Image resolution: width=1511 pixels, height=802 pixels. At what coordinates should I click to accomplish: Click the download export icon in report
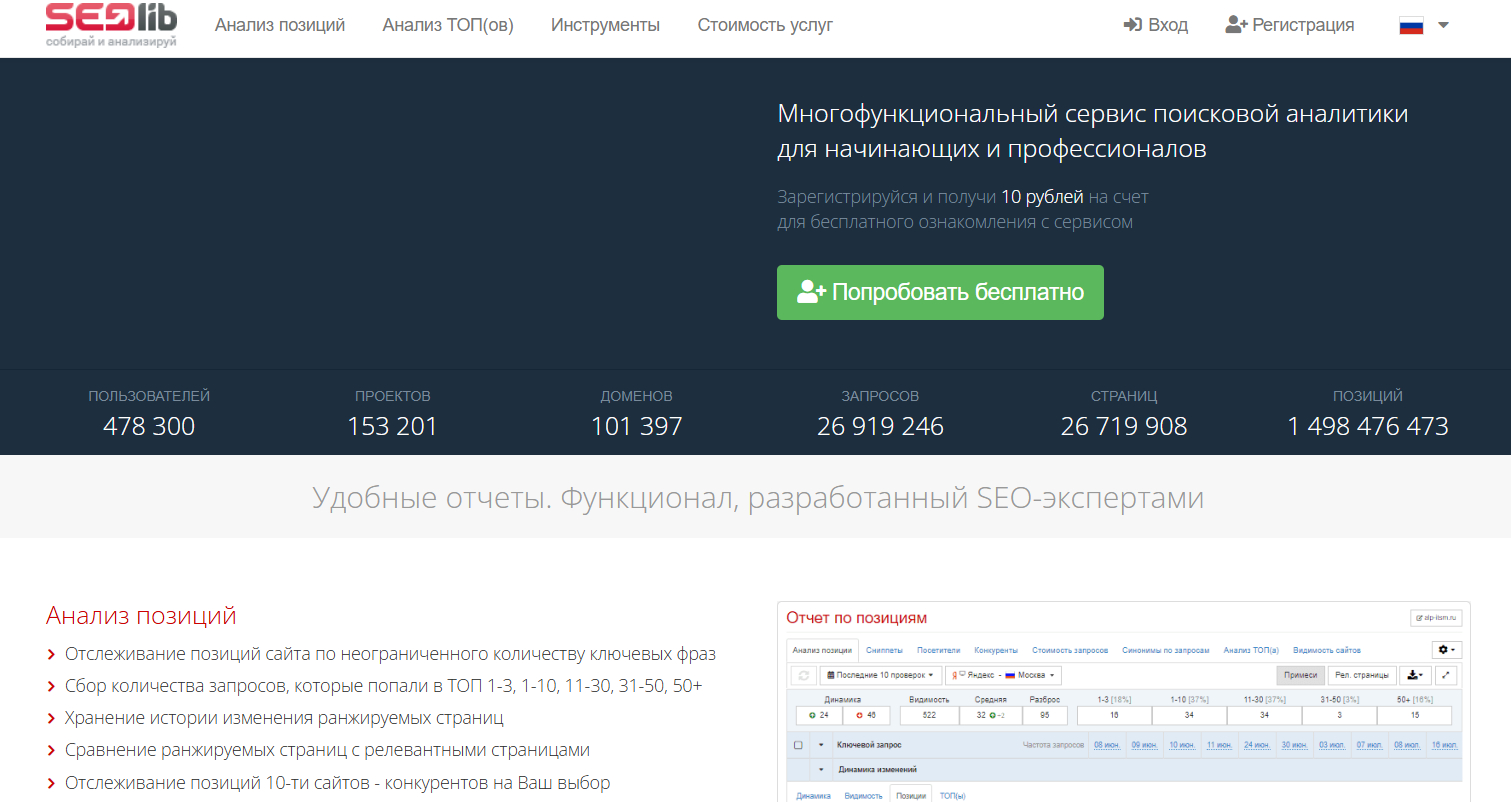click(1414, 676)
